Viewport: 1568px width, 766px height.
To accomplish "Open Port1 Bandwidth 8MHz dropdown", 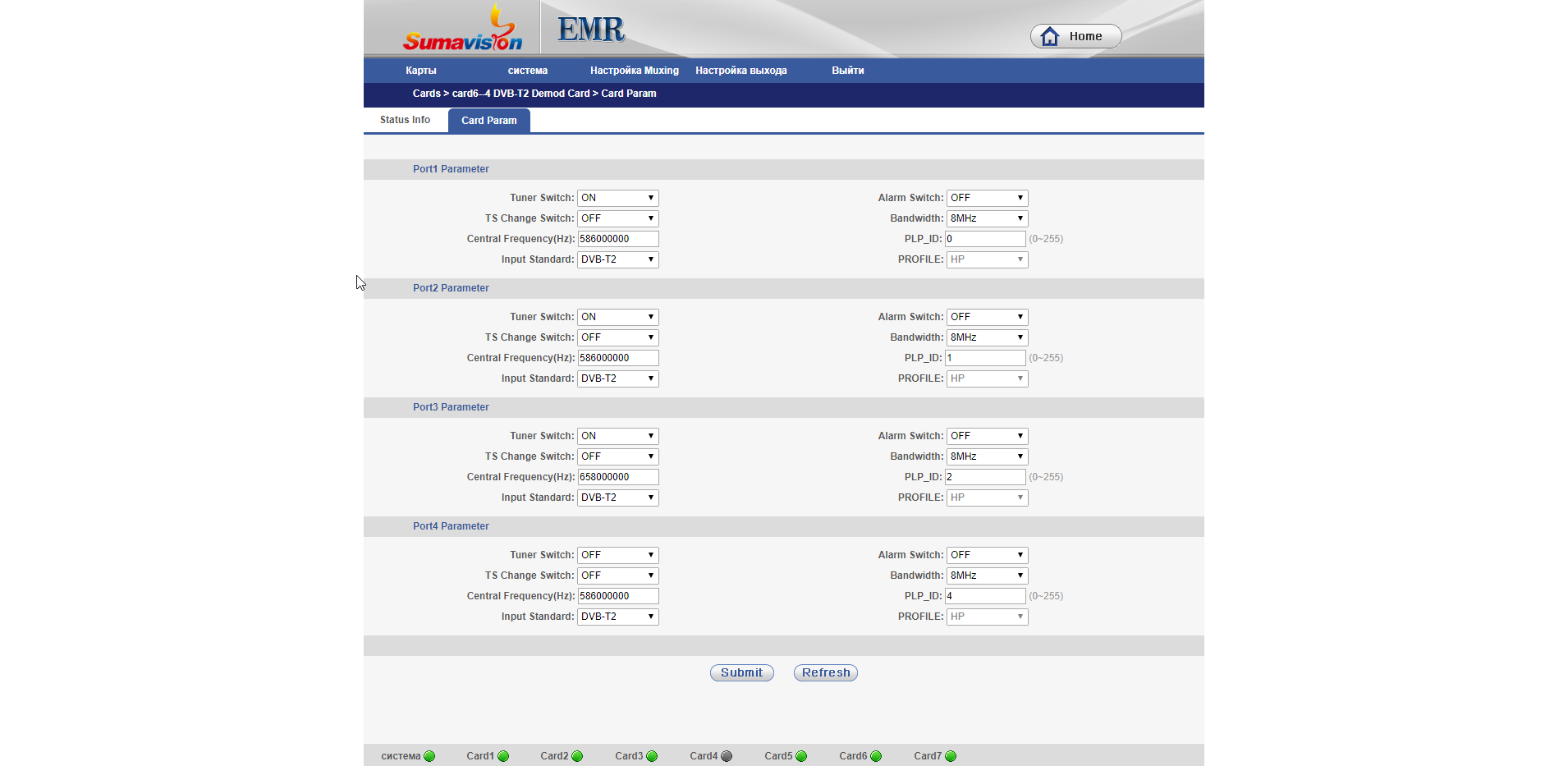I will [x=988, y=218].
